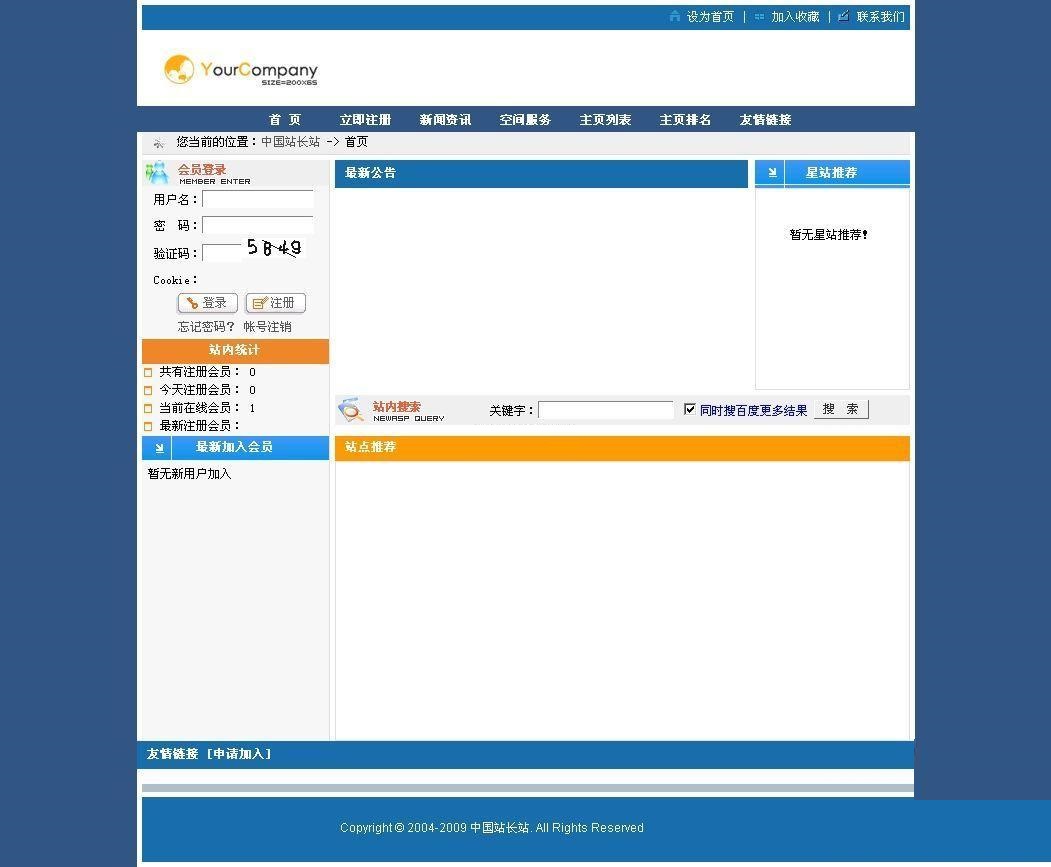The height and width of the screenshot is (867, 1051).
Task: Click the 加入收藏 link
Action: tap(795, 17)
